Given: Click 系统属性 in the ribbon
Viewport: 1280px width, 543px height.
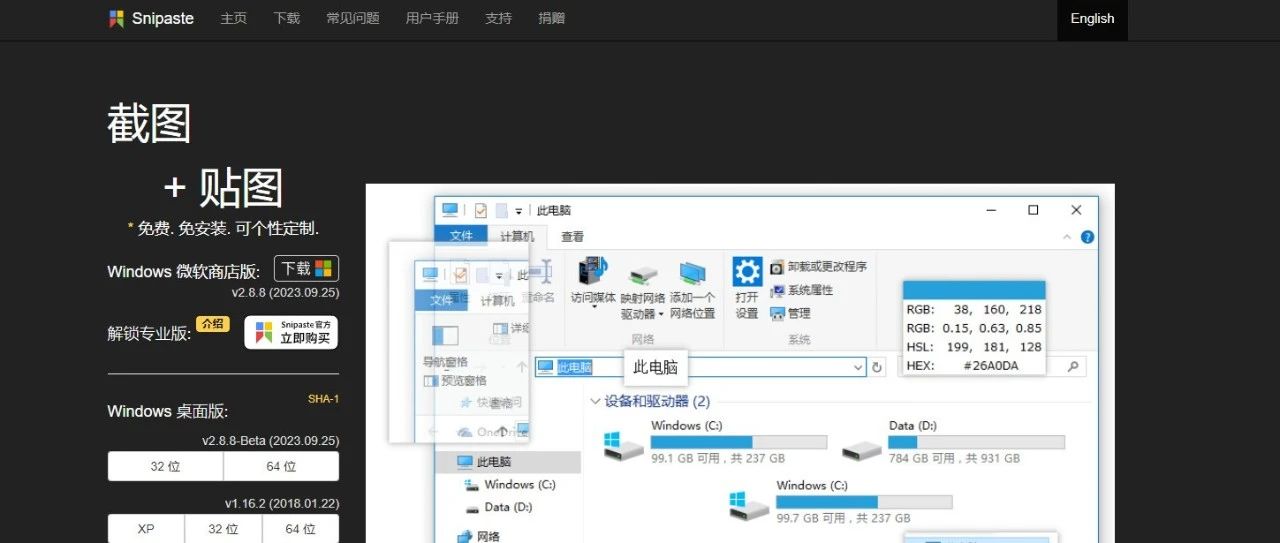Looking at the screenshot, I should pos(801,290).
